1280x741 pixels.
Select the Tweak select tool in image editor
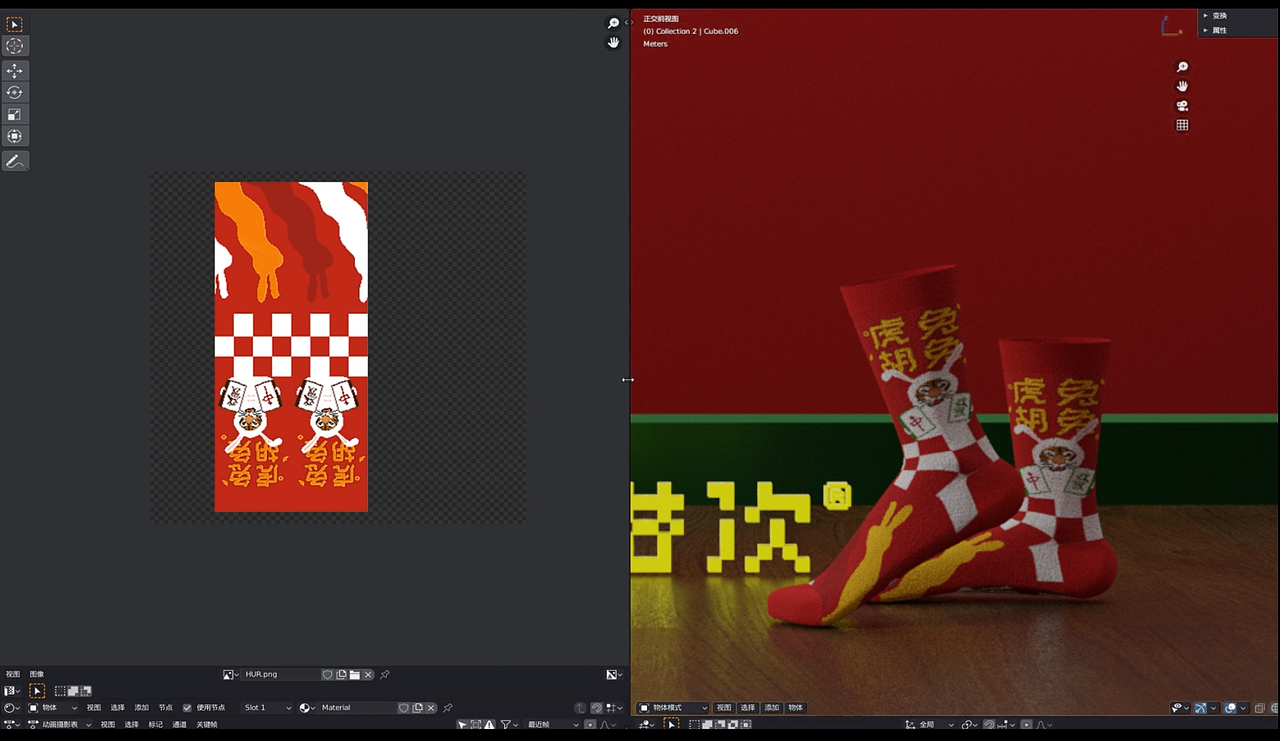(x=14, y=24)
